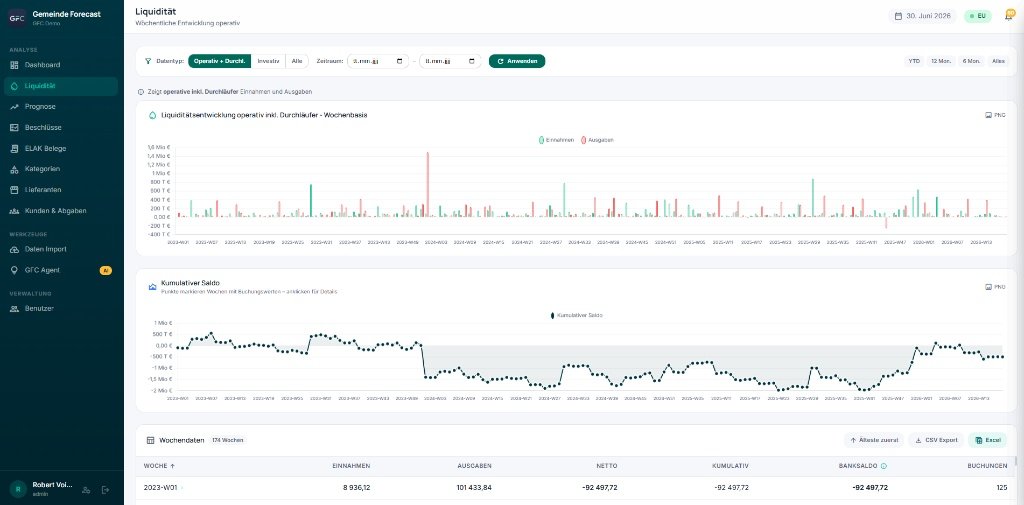Click the Zeitraum start date field

click(377, 61)
